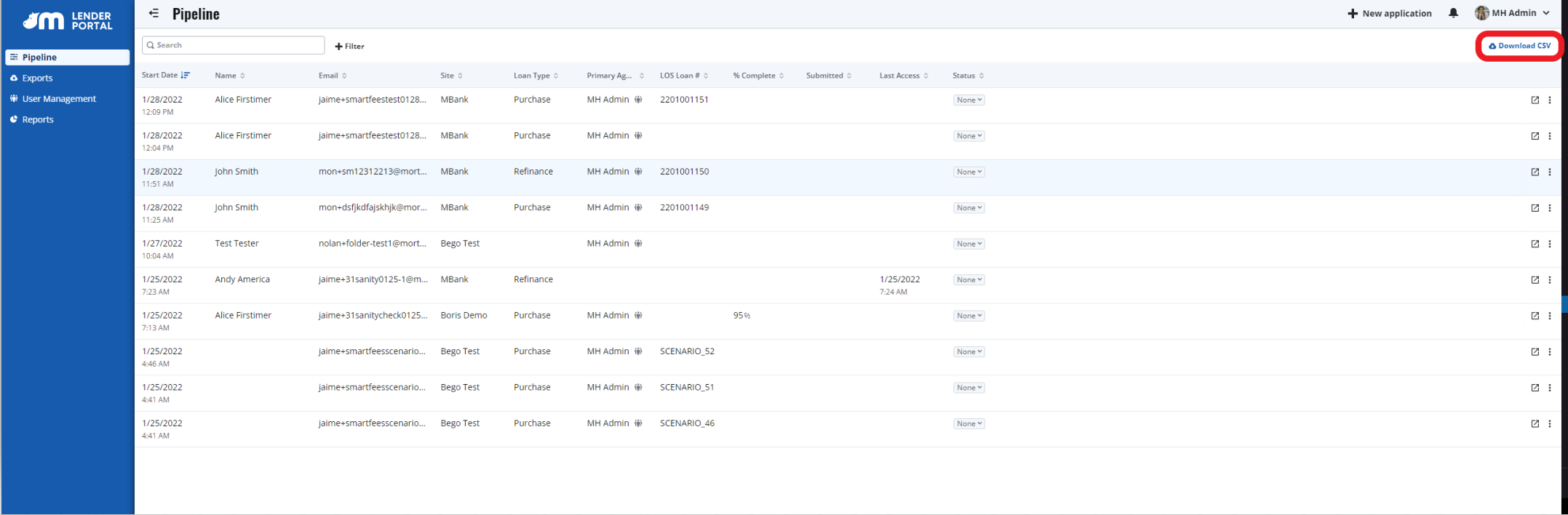Sort by % Complete column
Image resolution: width=1568 pixels, height=515 pixels.
click(758, 76)
